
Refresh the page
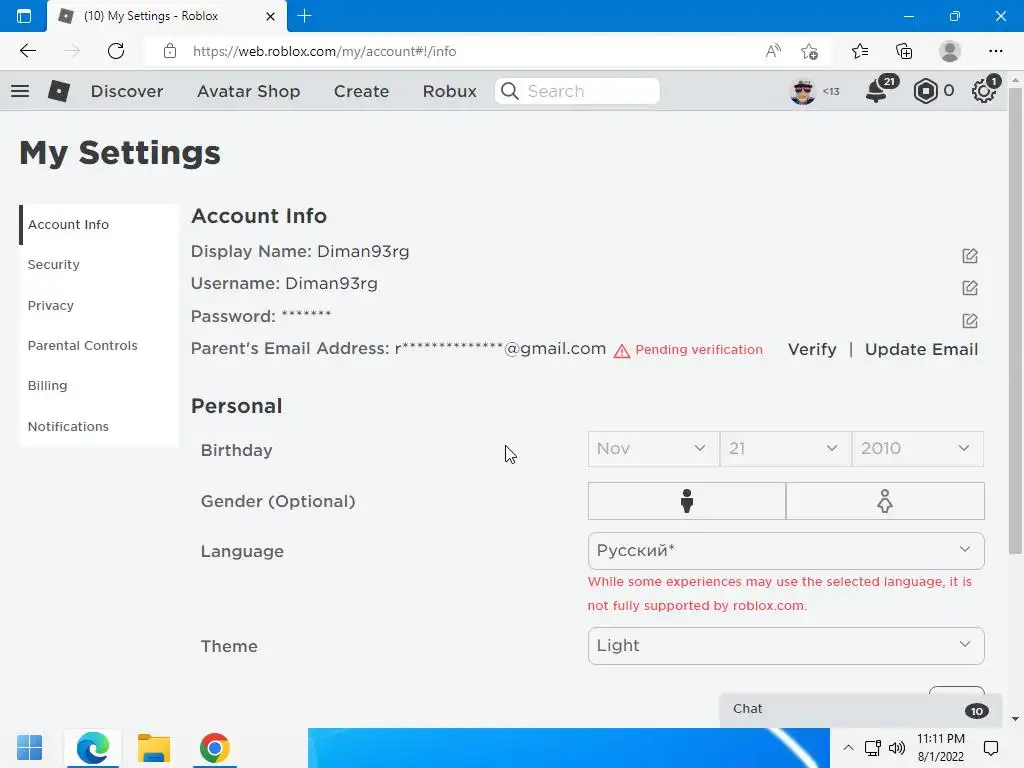pos(116,51)
